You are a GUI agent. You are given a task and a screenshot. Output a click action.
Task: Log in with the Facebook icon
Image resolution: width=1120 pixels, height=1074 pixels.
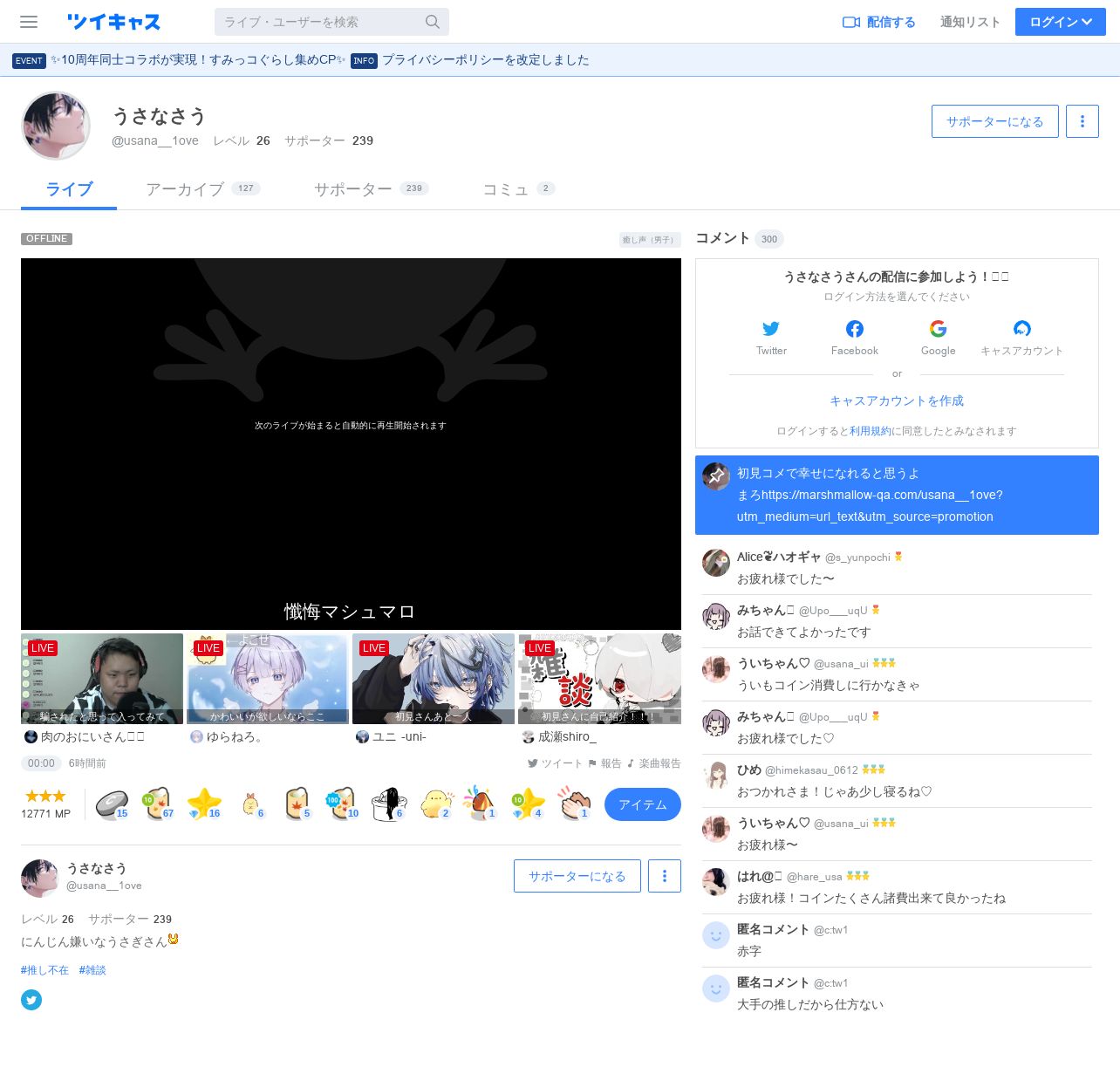[x=855, y=329]
